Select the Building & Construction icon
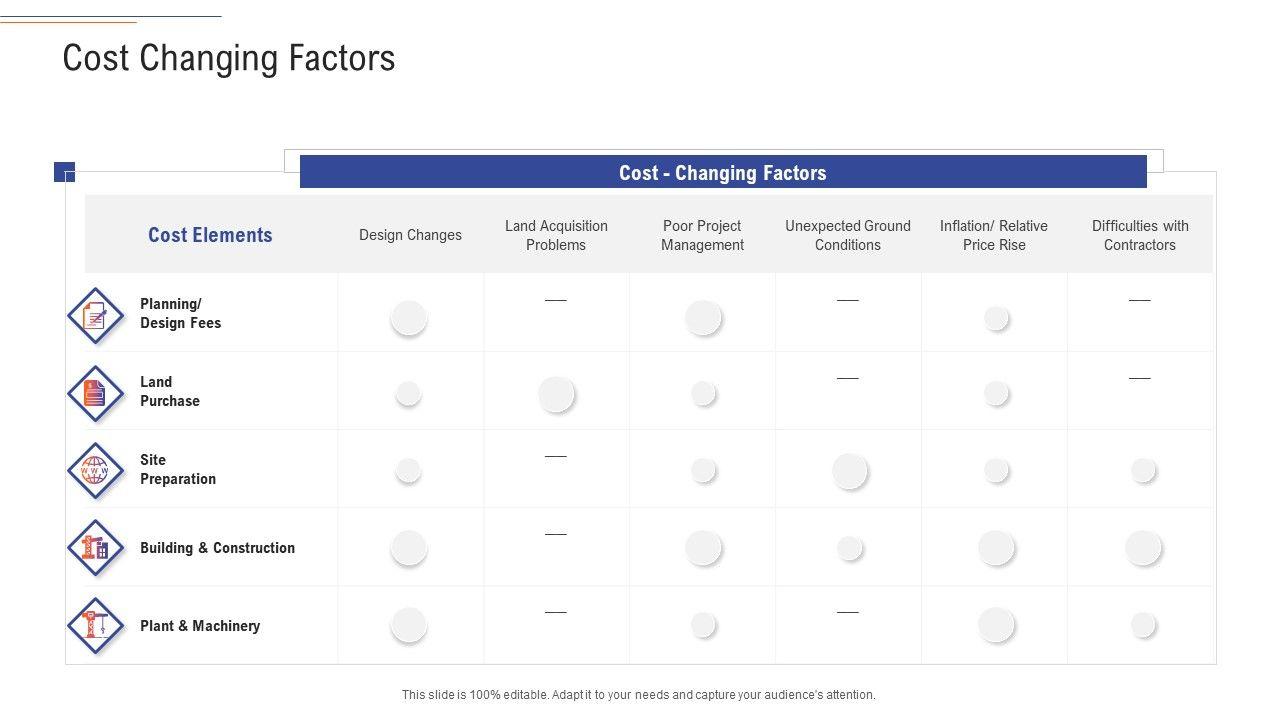 point(95,548)
